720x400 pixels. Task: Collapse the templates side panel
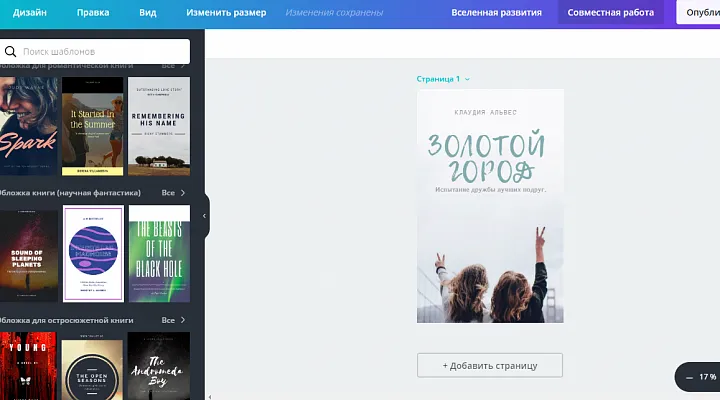[x=204, y=215]
